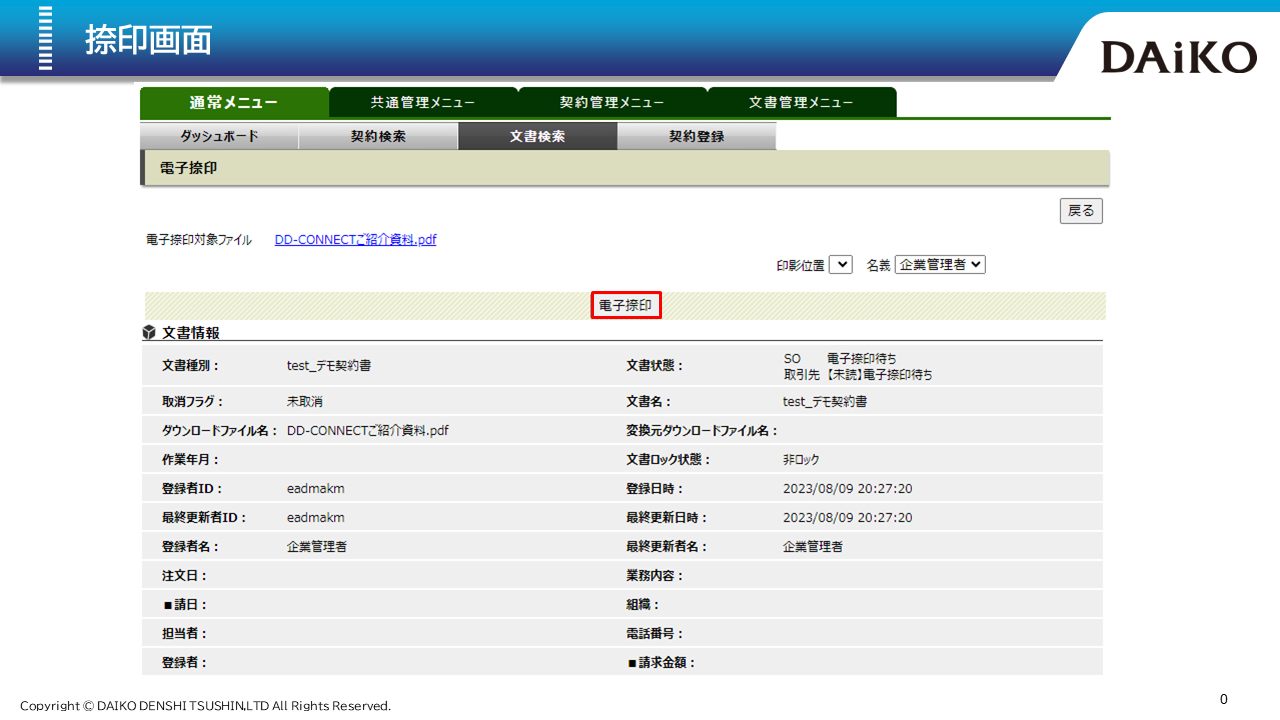Click the 文書情報 section heading

[x=191, y=332]
